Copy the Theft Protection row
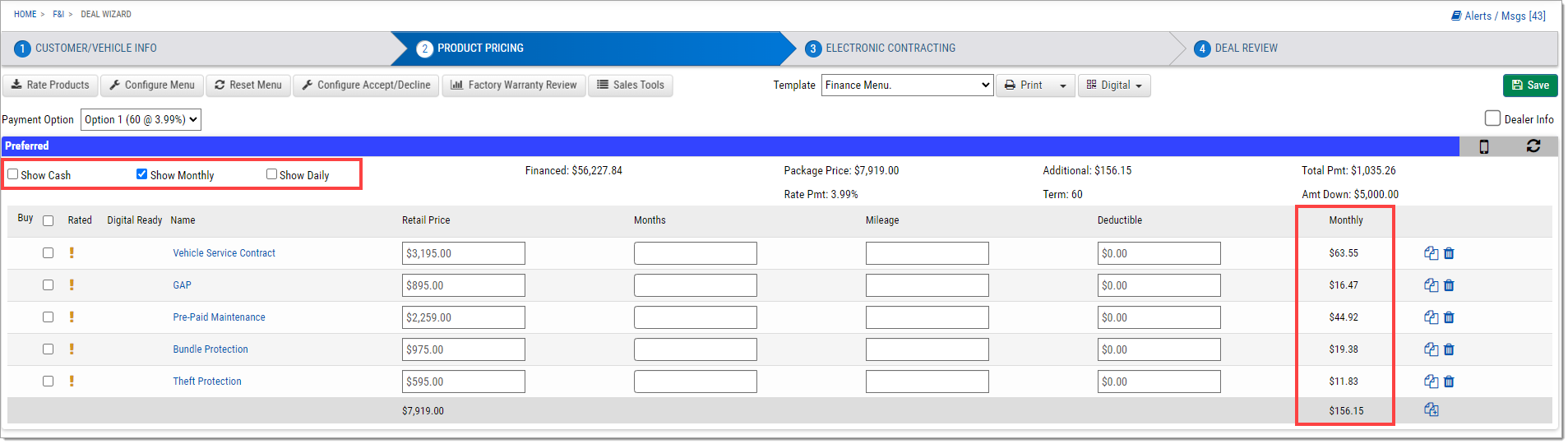The height and width of the screenshot is (444, 1568). 1431,382
